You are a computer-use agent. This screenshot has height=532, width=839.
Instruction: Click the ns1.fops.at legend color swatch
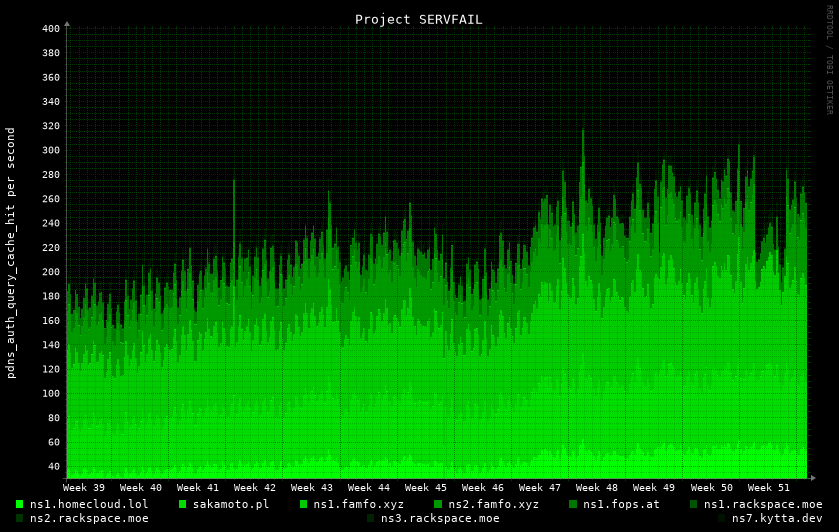coord(574,504)
